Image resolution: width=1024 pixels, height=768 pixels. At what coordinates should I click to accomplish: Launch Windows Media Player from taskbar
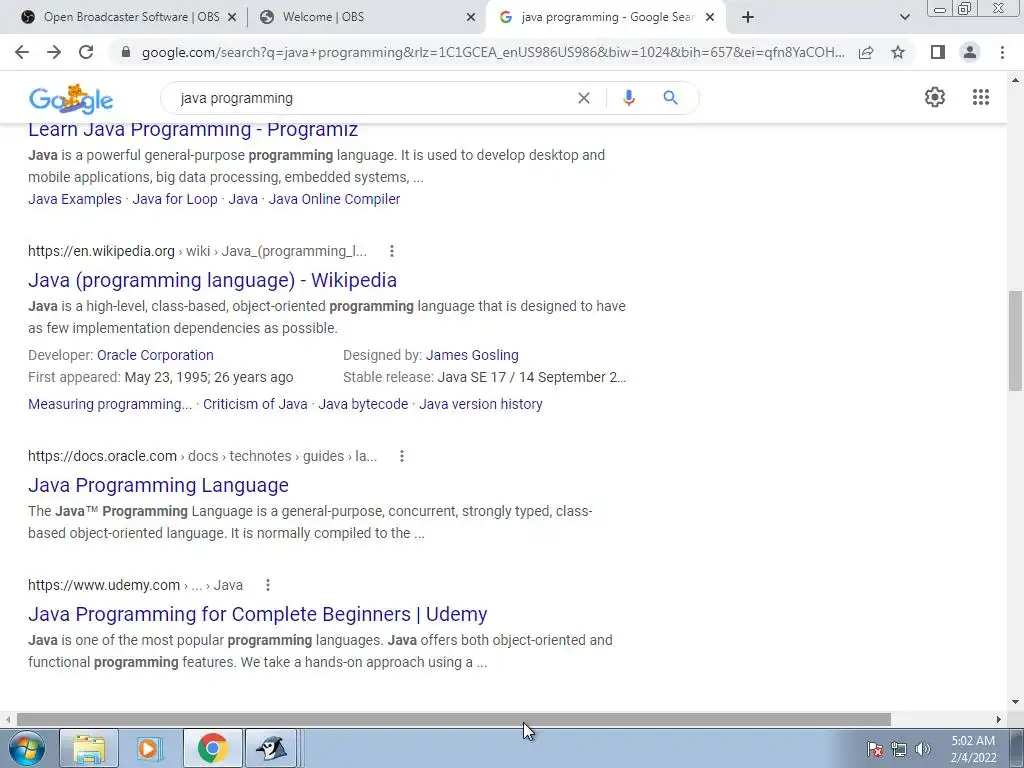pos(150,748)
